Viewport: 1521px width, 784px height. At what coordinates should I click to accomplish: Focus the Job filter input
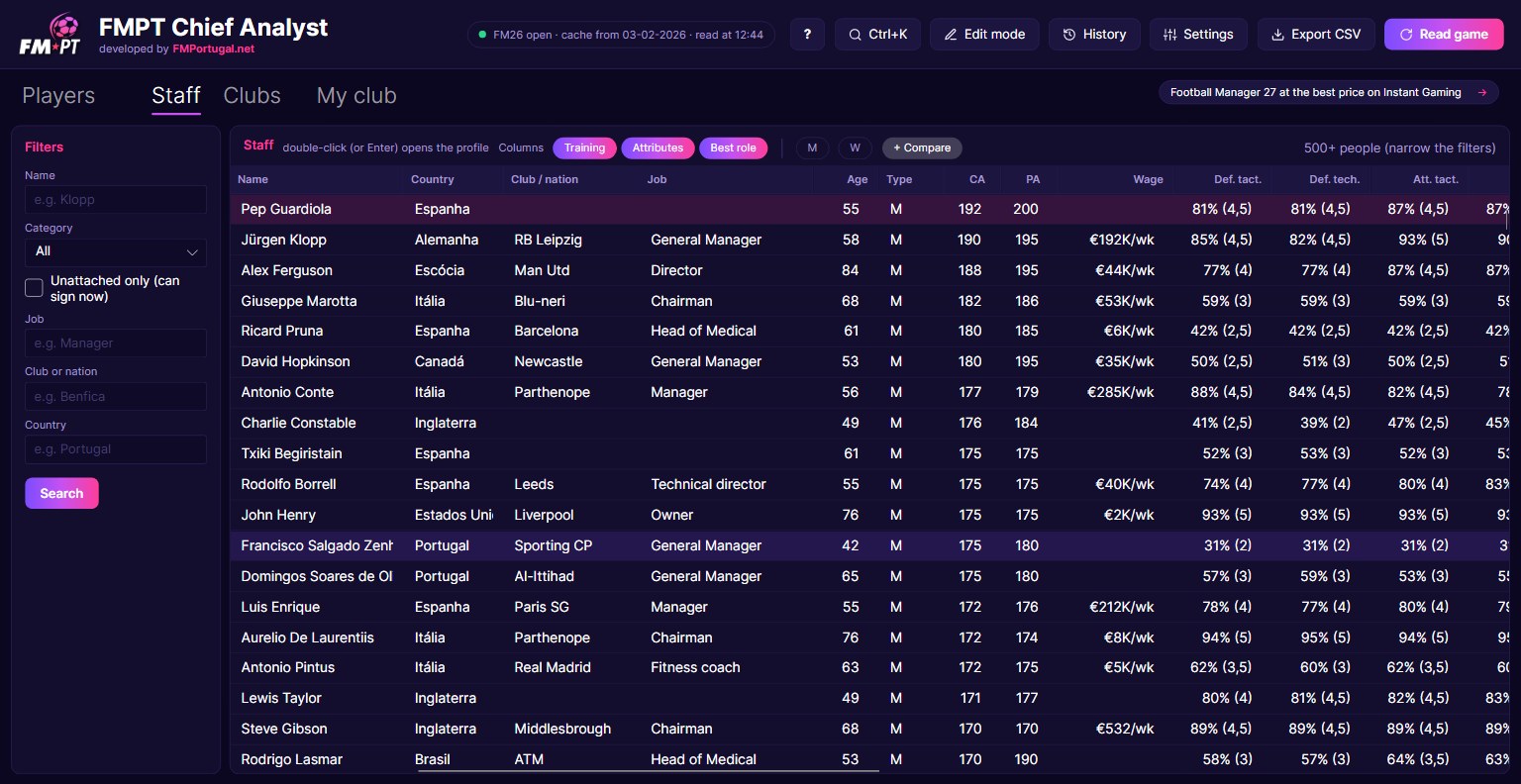tap(116, 343)
